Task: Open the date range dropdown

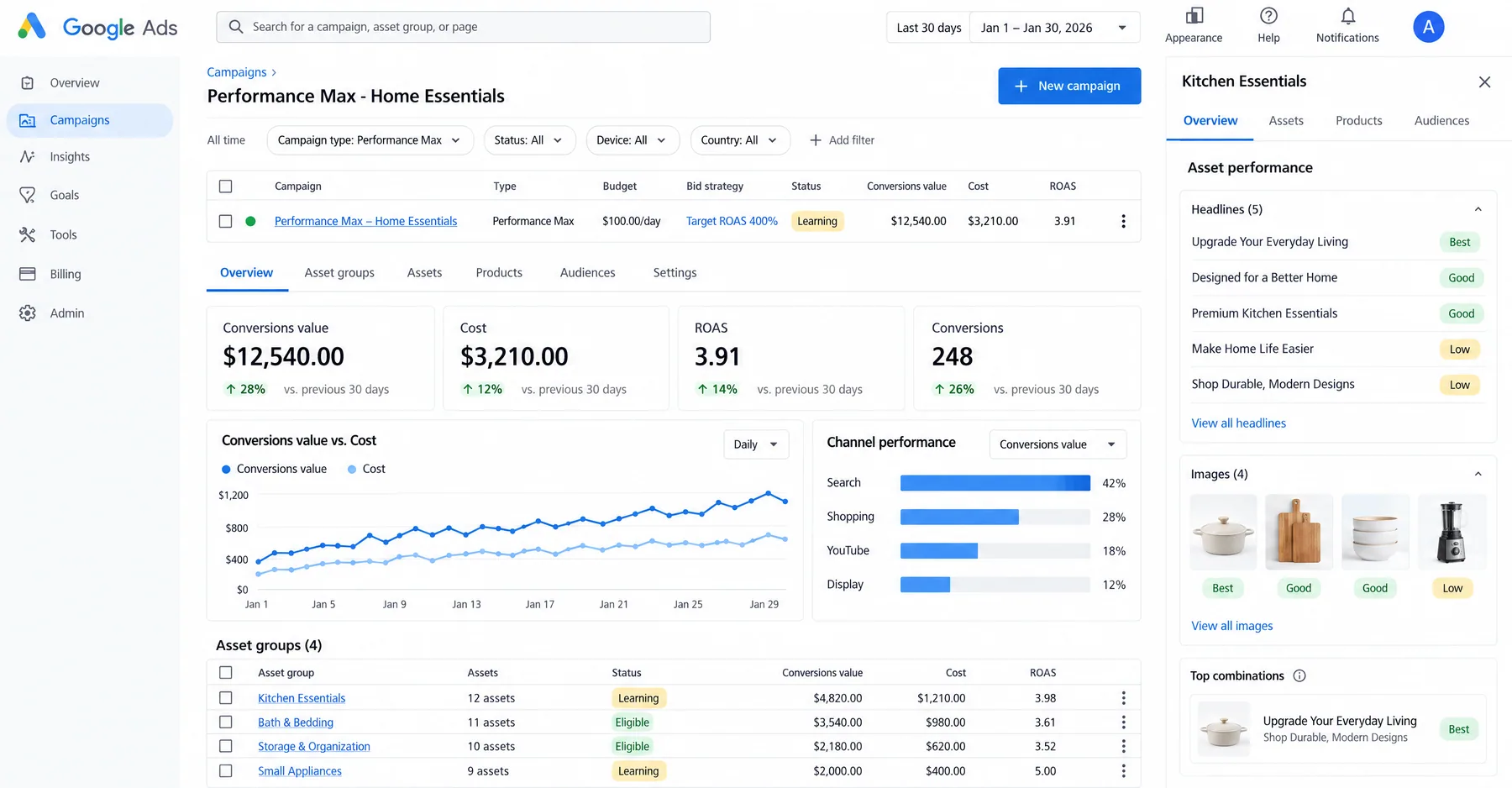Action: click(1054, 28)
